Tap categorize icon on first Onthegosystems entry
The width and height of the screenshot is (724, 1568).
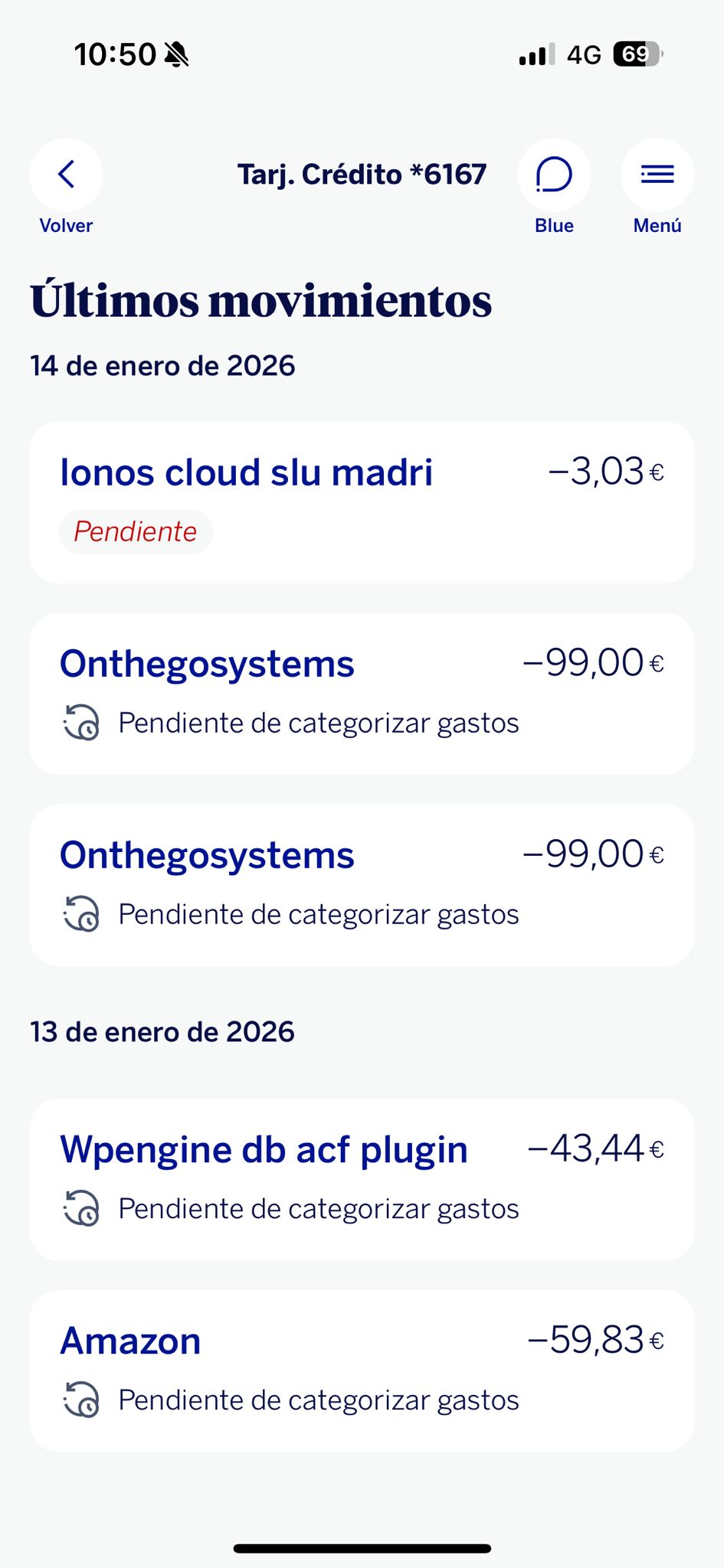[x=81, y=722]
